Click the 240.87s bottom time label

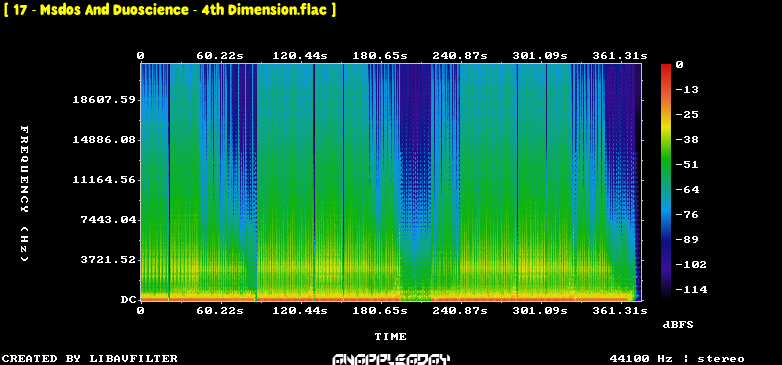tap(460, 311)
